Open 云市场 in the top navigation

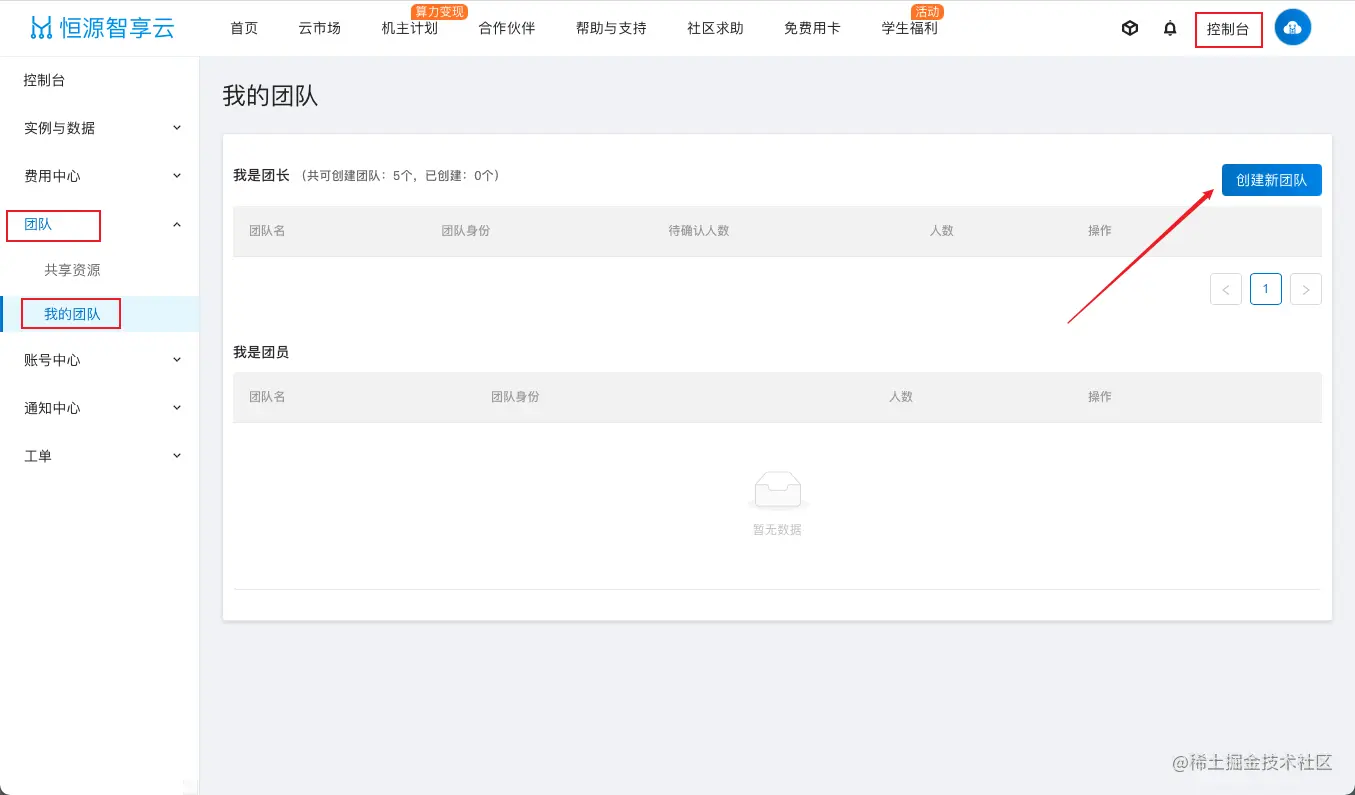point(319,28)
